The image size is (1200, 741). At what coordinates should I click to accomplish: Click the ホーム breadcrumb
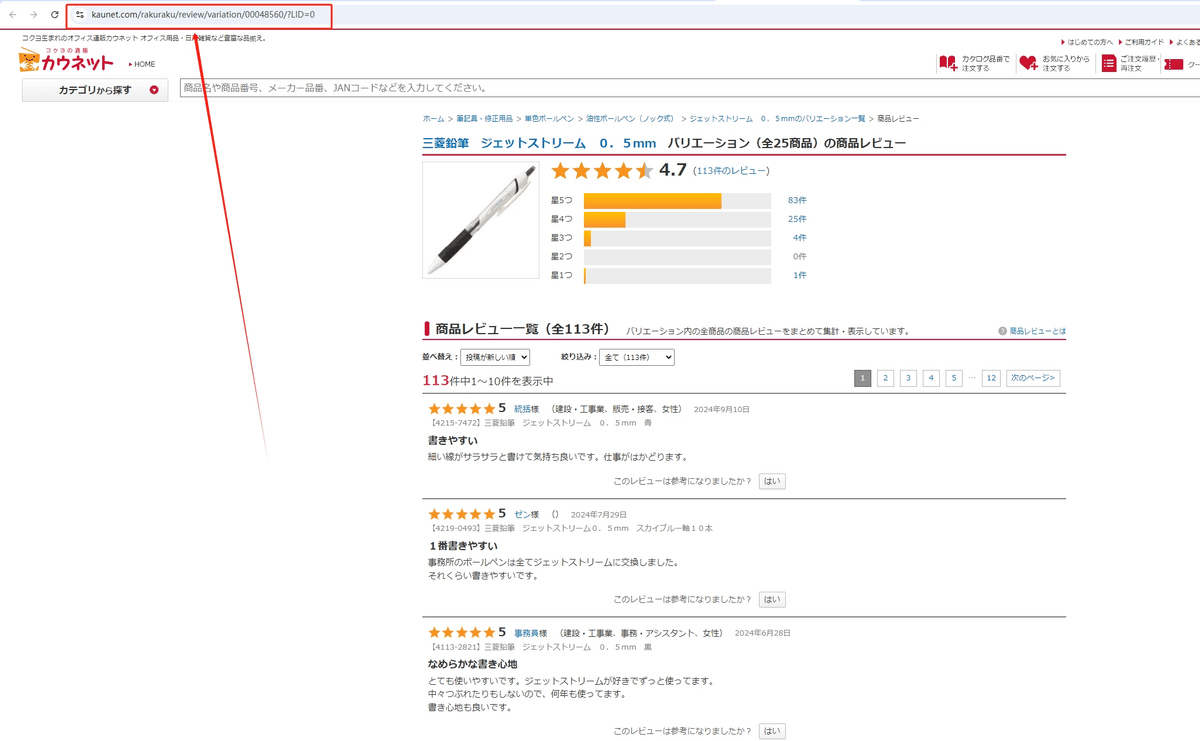coord(433,119)
